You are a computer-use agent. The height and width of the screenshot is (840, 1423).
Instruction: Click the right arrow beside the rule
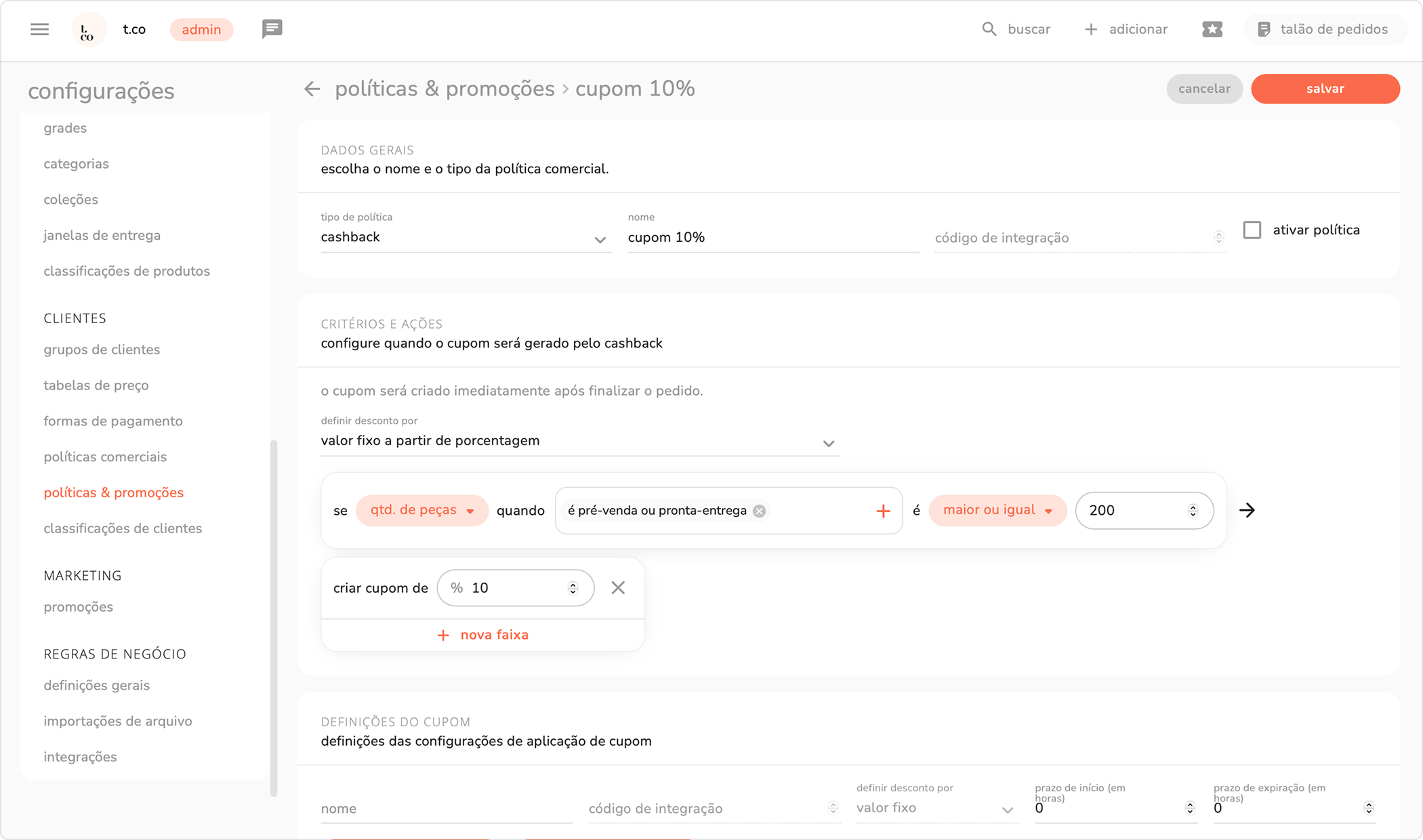coord(1247,510)
